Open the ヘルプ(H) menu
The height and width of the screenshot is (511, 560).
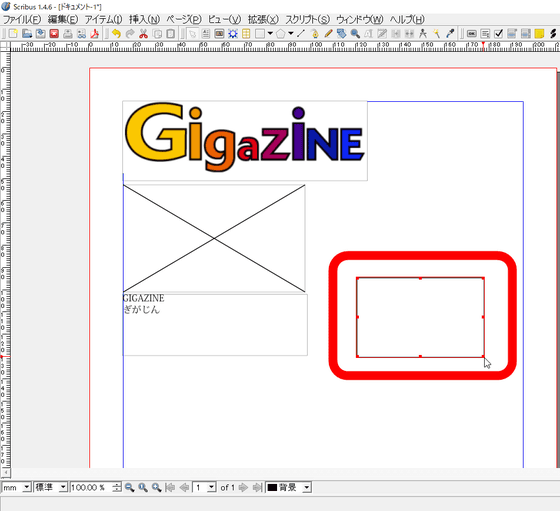pyautogui.click(x=407, y=19)
